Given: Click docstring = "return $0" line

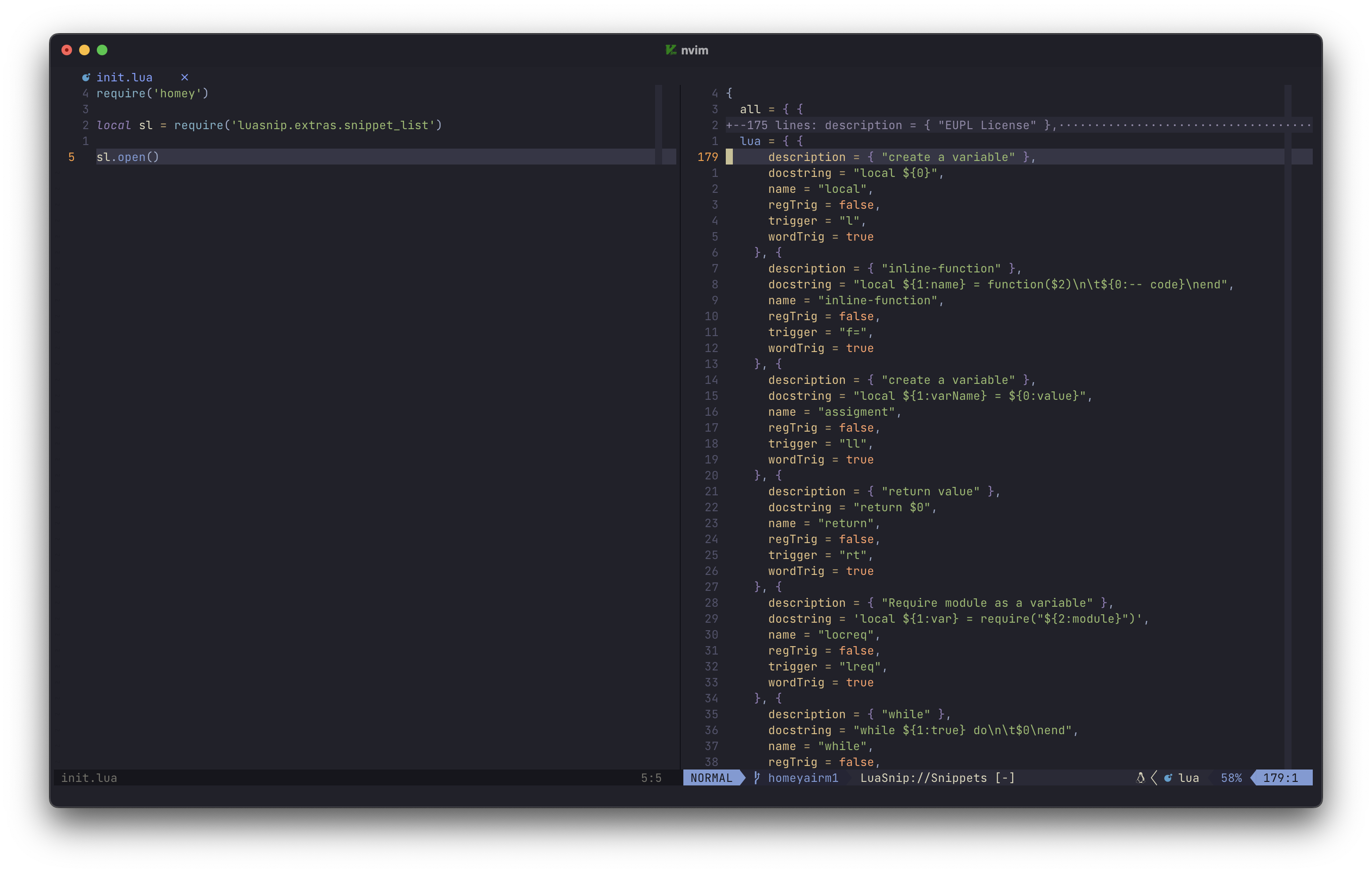Looking at the screenshot, I should [x=852, y=508].
